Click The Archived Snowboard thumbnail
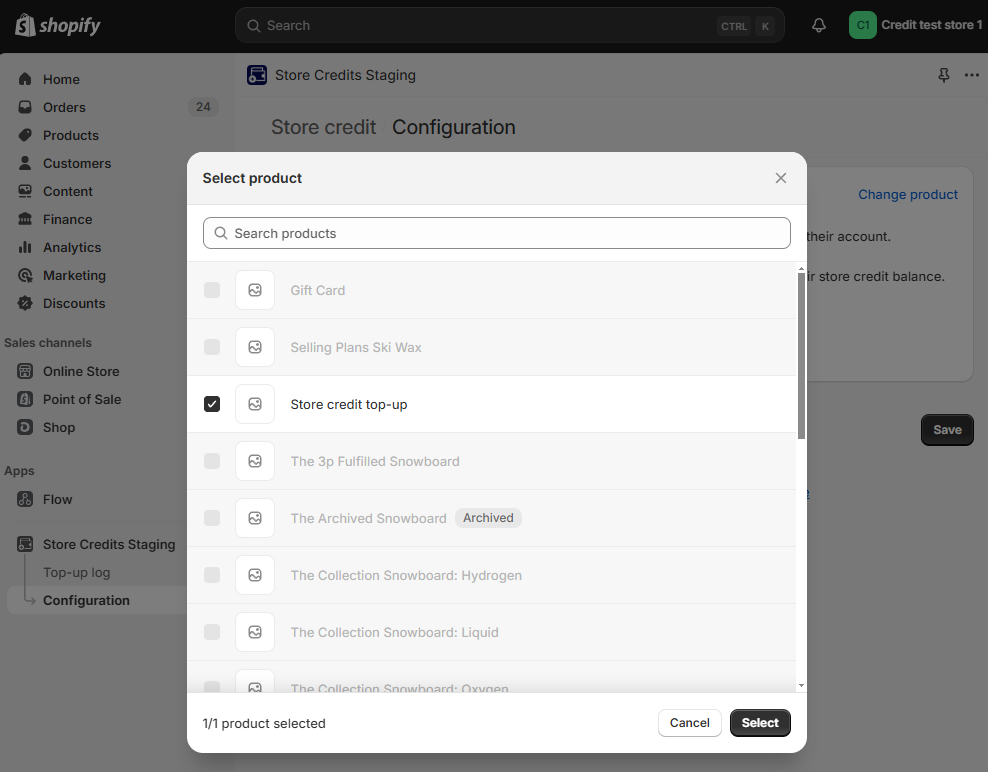 point(255,518)
